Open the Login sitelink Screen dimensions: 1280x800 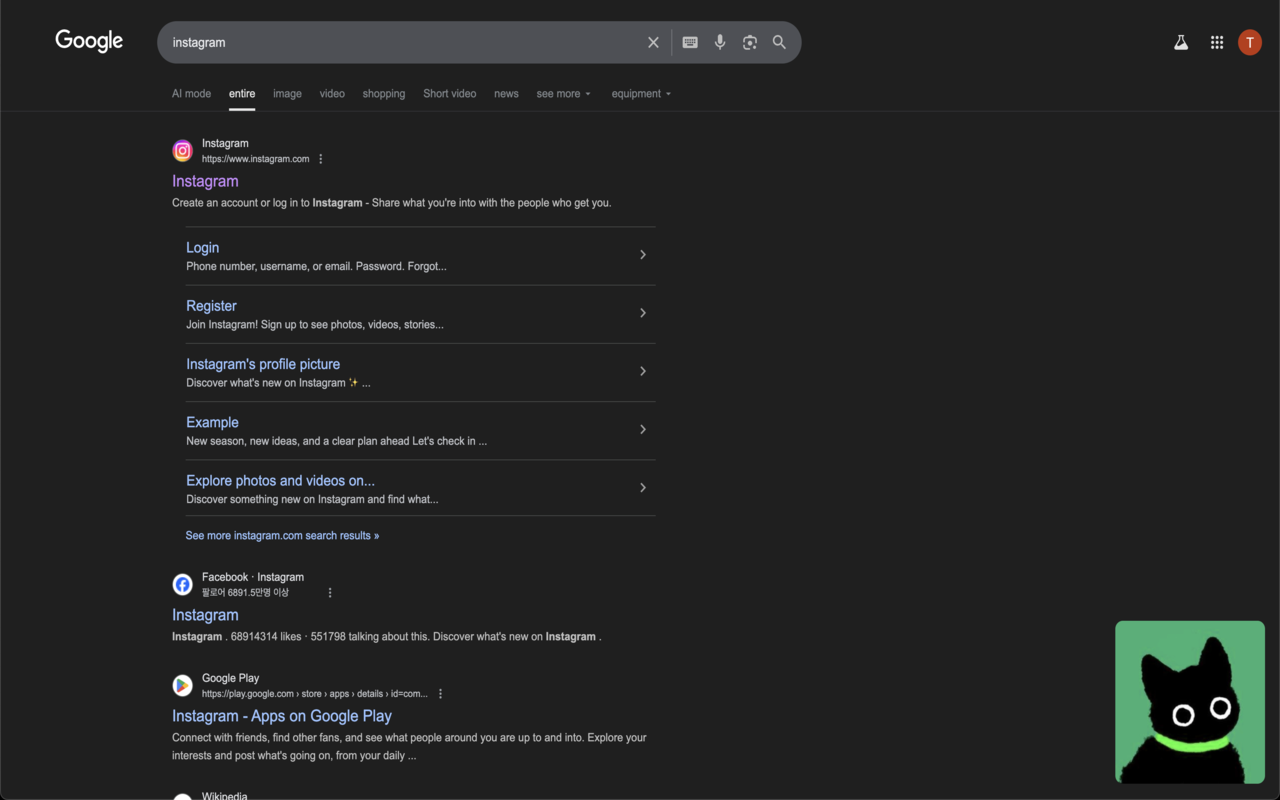point(202,248)
